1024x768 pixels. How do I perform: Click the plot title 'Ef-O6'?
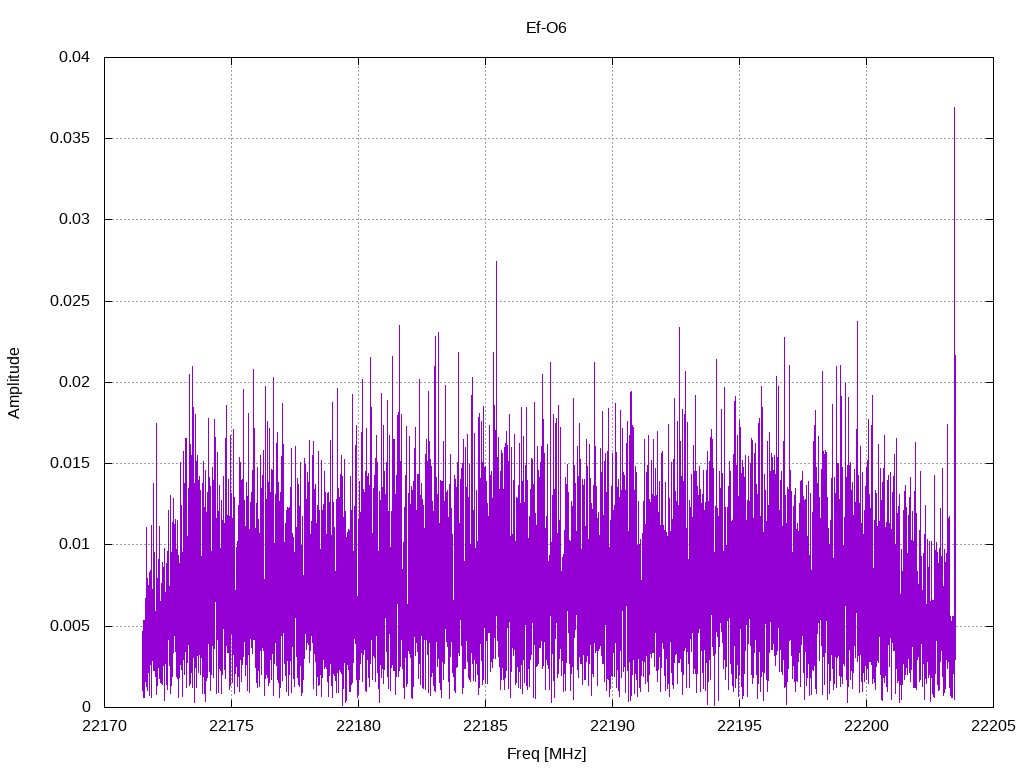pos(546,28)
